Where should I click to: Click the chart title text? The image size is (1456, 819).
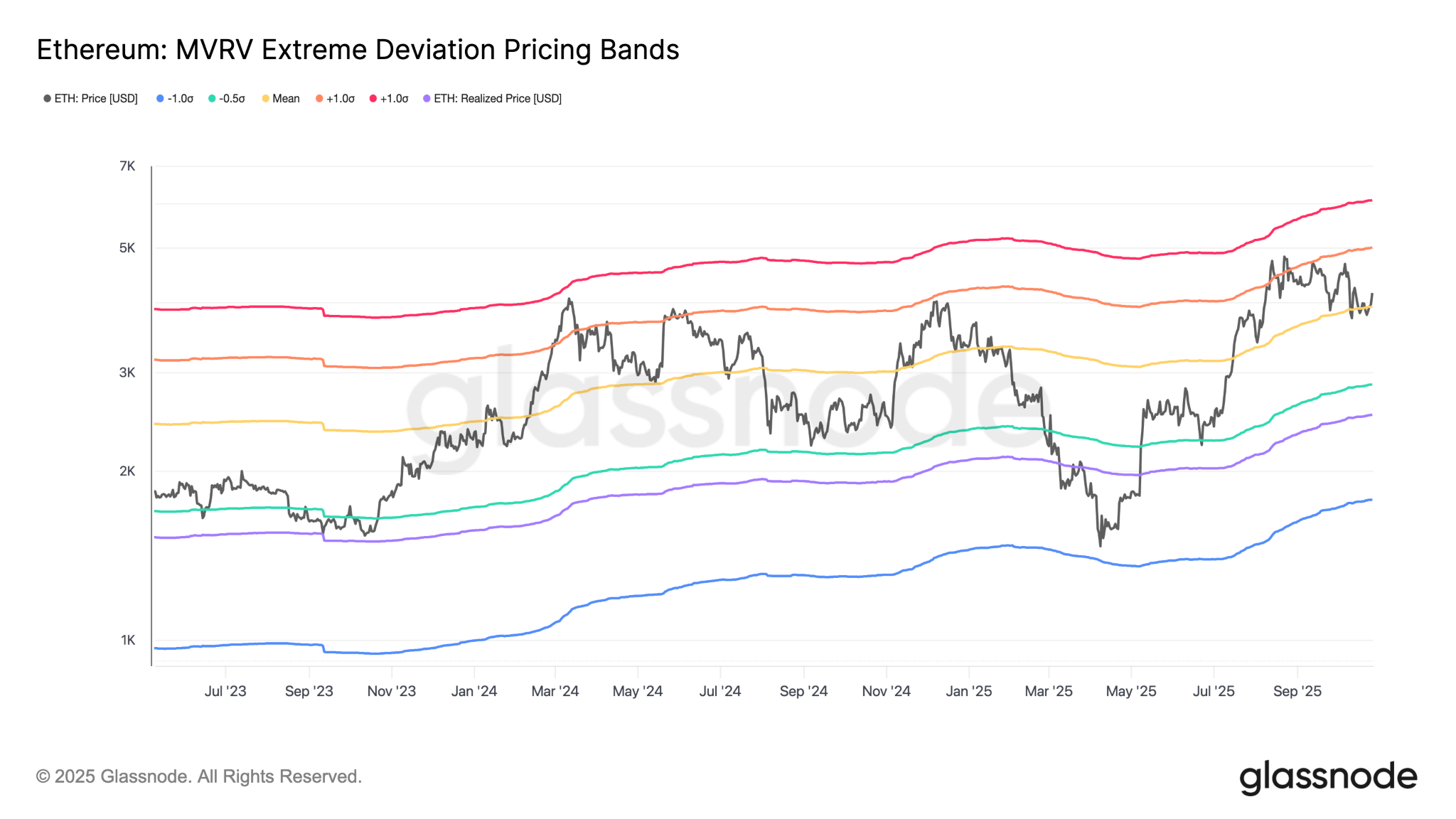[x=358, y=50]
